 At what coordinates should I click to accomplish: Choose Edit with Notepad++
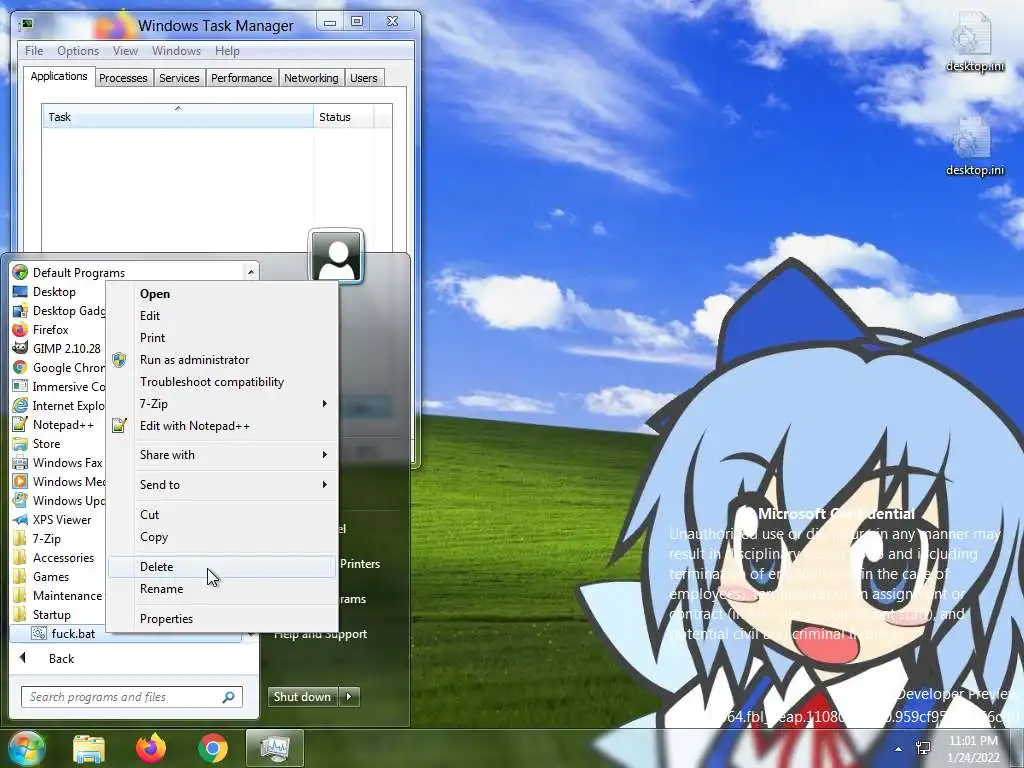[x=222, y=426]
